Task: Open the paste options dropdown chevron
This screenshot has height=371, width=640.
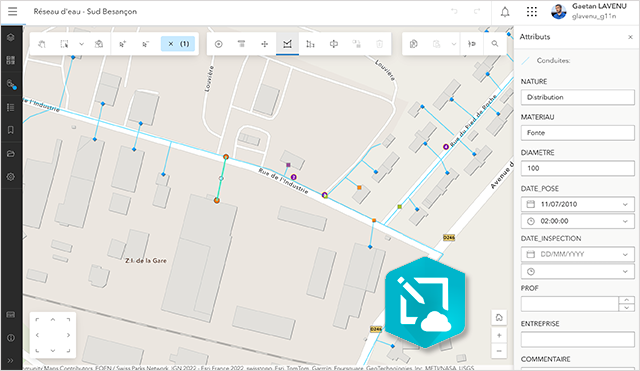Action: (x=453, y=44)
